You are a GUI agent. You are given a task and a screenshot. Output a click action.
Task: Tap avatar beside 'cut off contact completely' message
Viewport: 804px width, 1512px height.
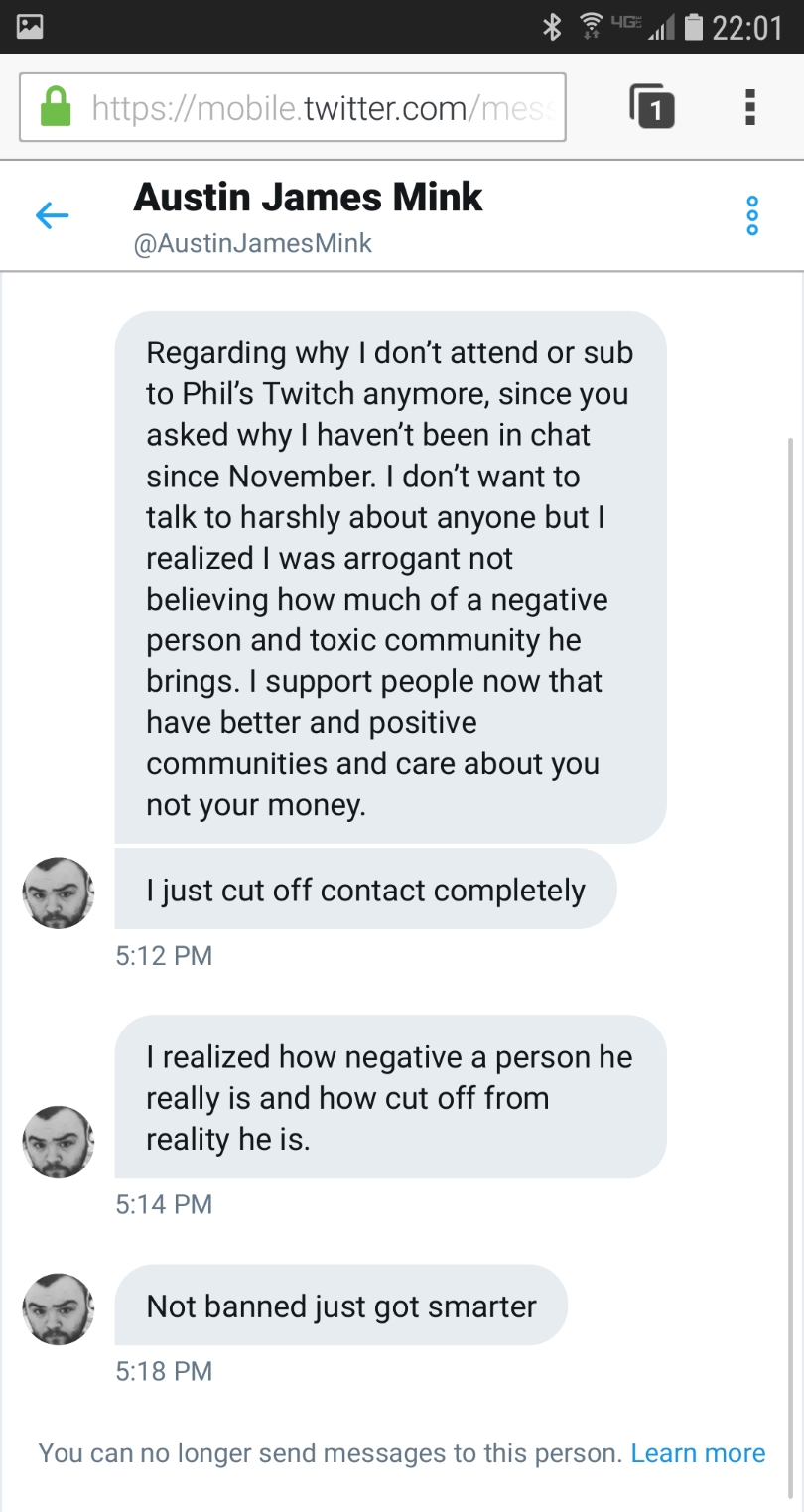pos(59,893)
